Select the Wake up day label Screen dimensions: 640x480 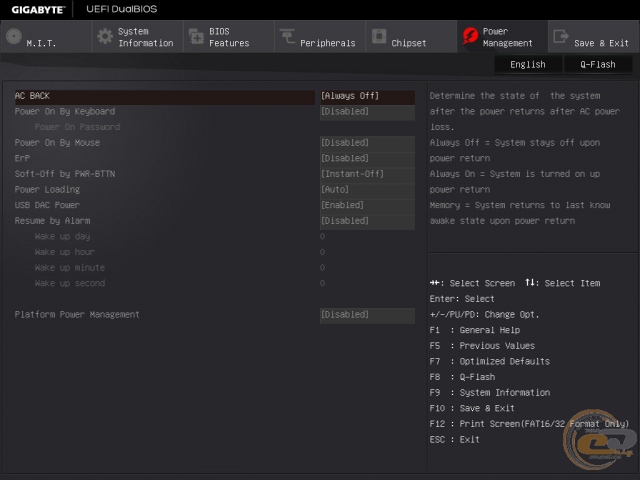62,236
